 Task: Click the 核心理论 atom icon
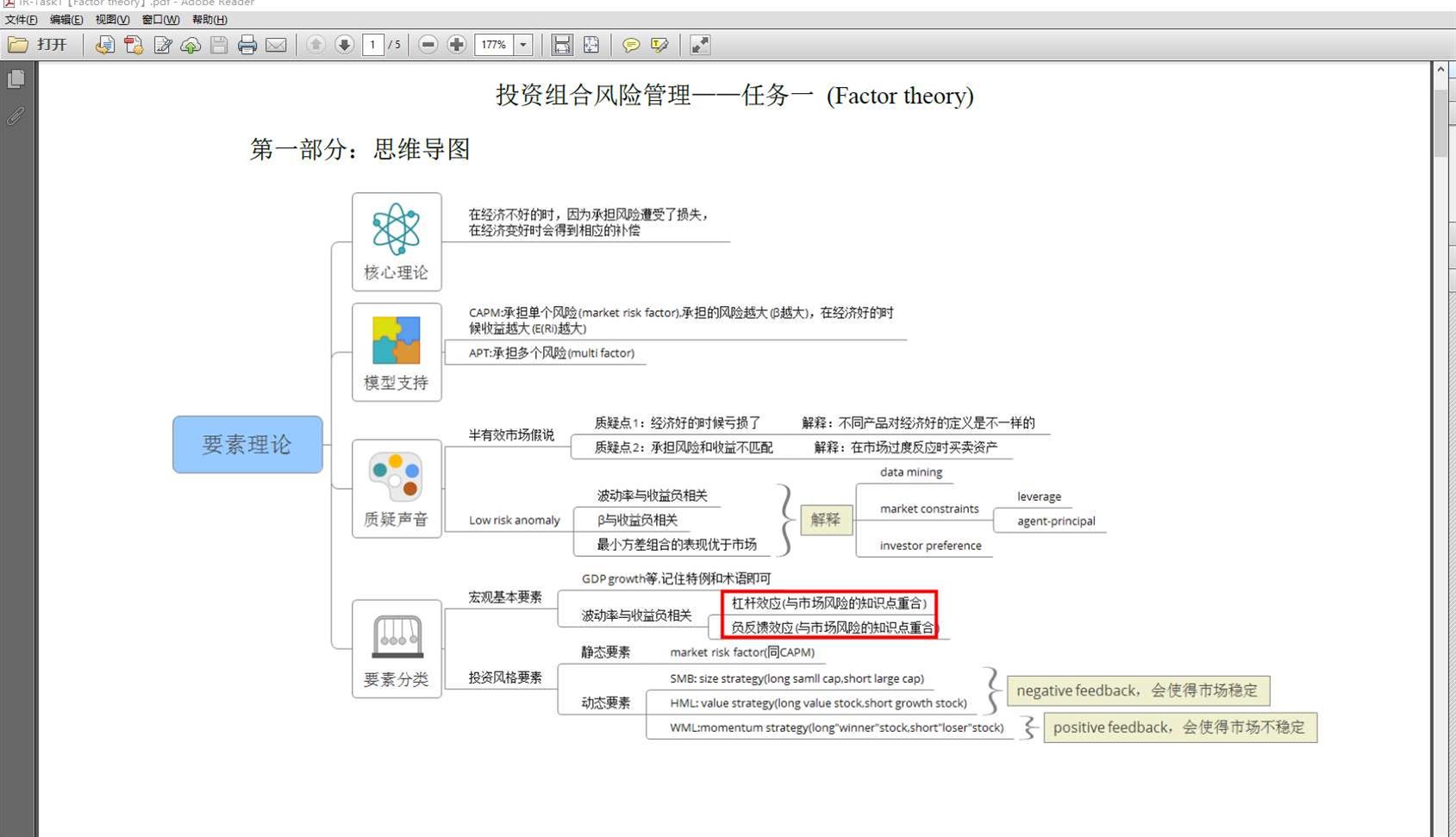(x=396, y=229)
